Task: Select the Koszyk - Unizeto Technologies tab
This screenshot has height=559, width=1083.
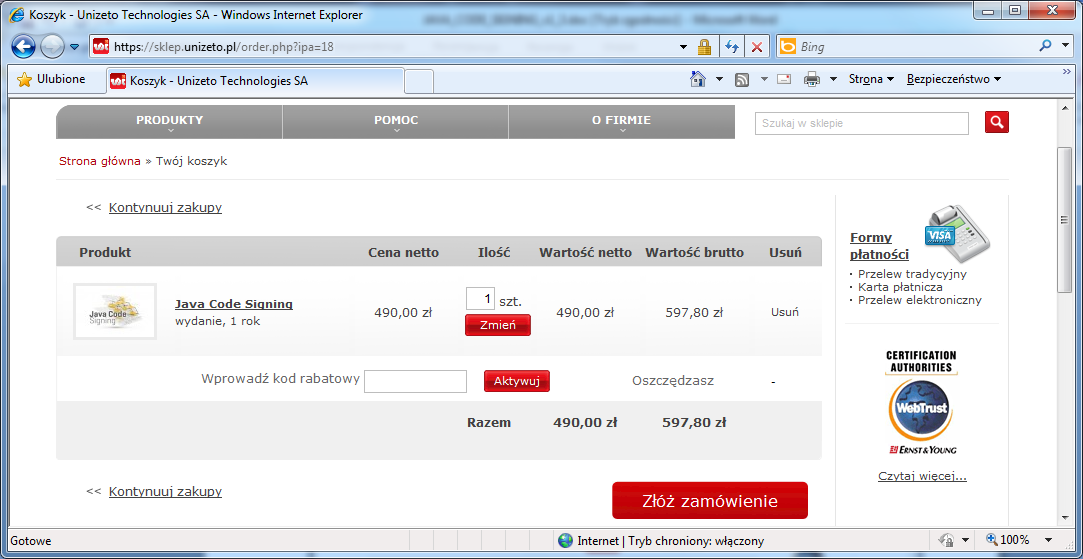Action: tap(254, 81)
